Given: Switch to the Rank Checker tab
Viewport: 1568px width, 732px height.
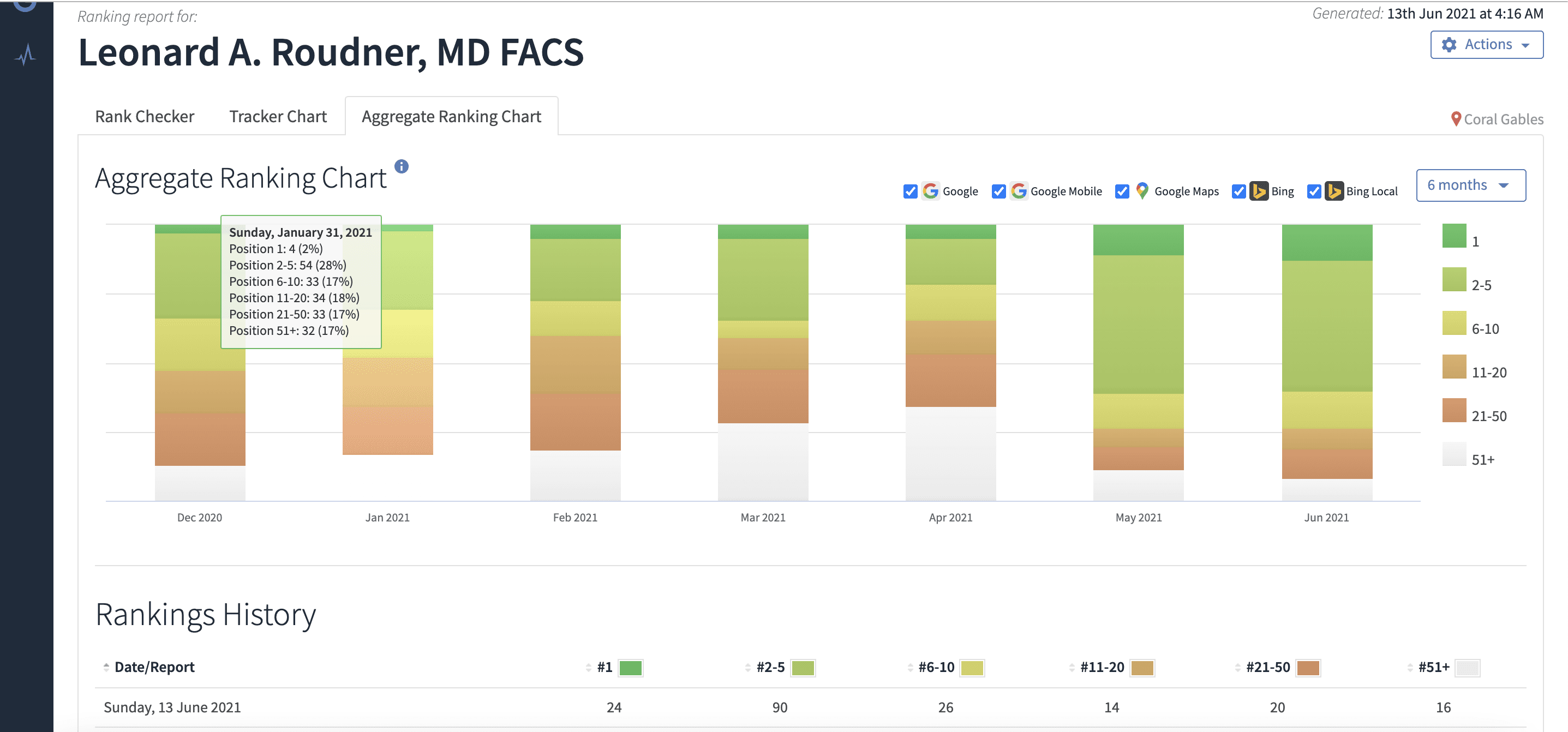Looking at the screenshot, I should [x=144, y=116].
